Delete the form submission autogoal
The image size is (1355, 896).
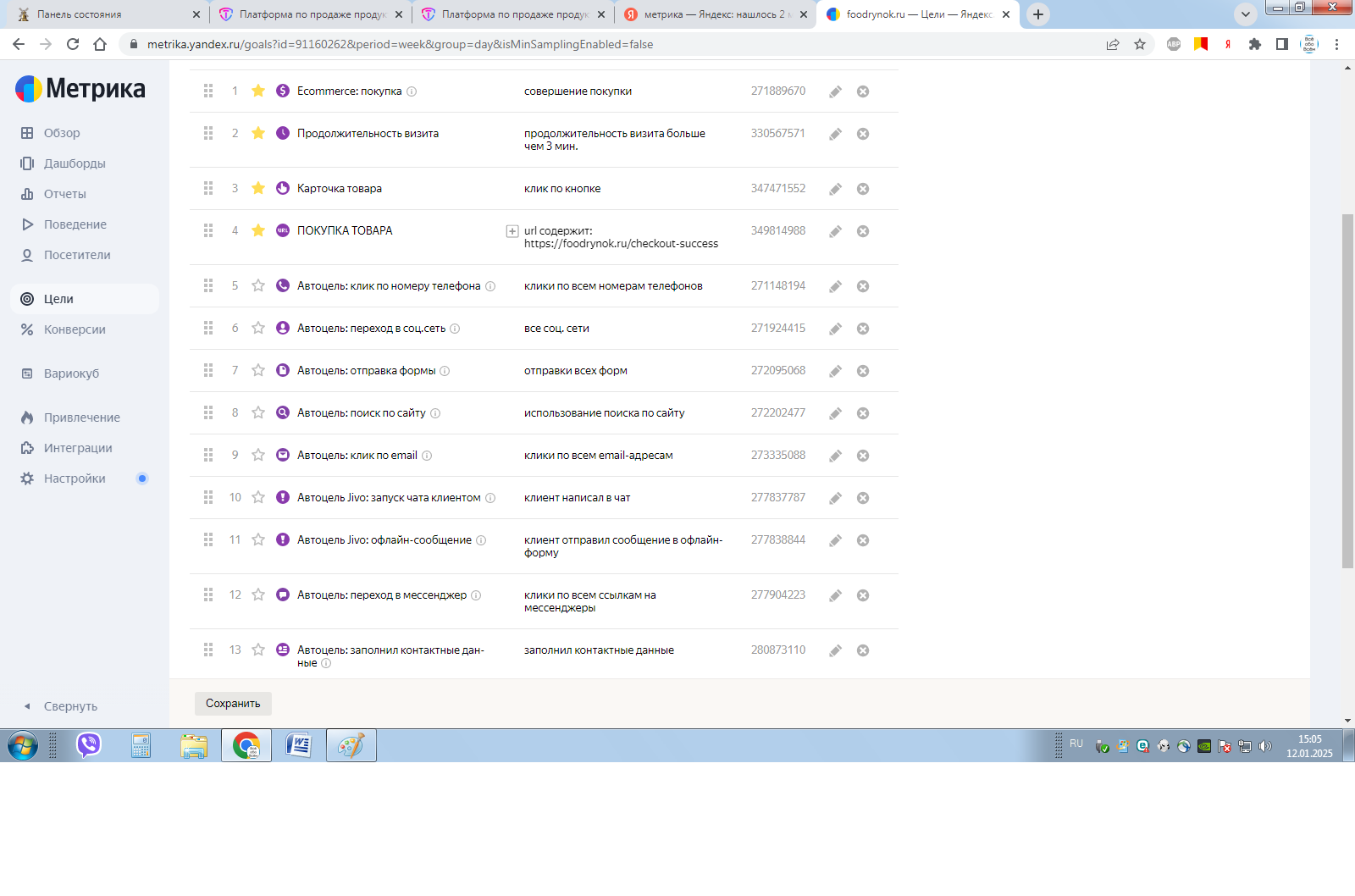863,371
